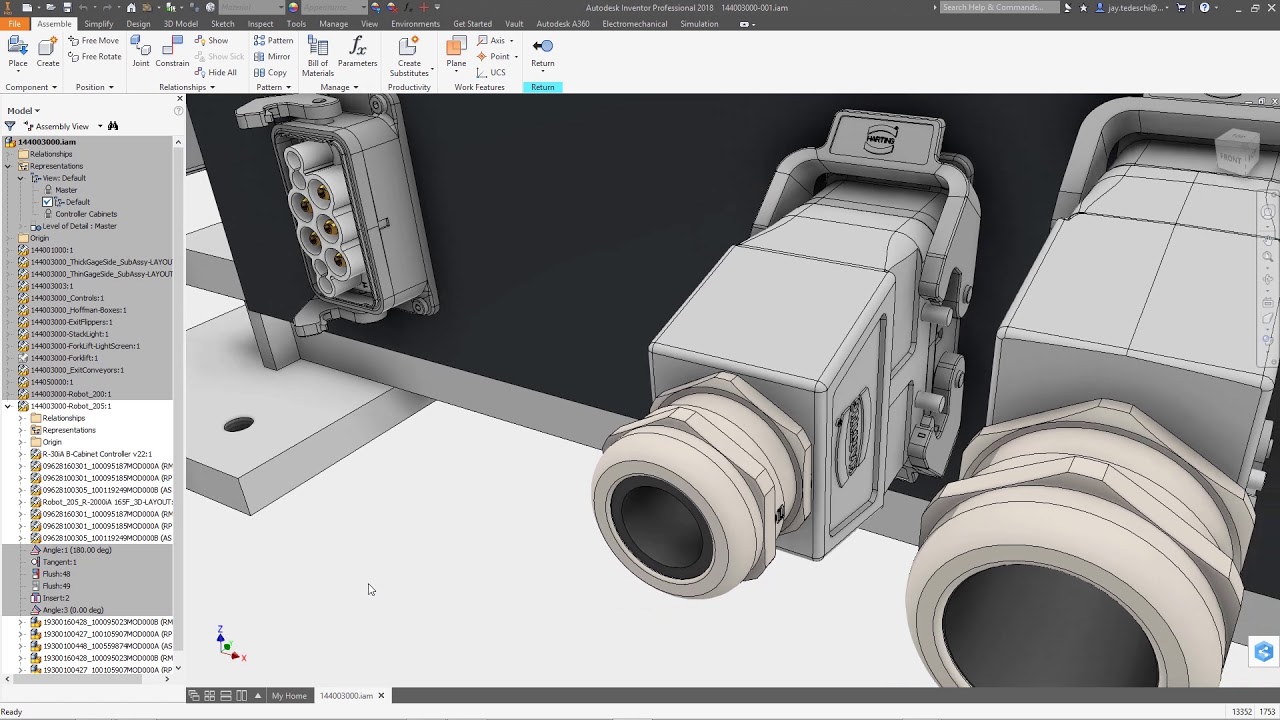Screen dimensions: 1280x720
Task: Click the Appearance selector field
Action: [333, 7]
